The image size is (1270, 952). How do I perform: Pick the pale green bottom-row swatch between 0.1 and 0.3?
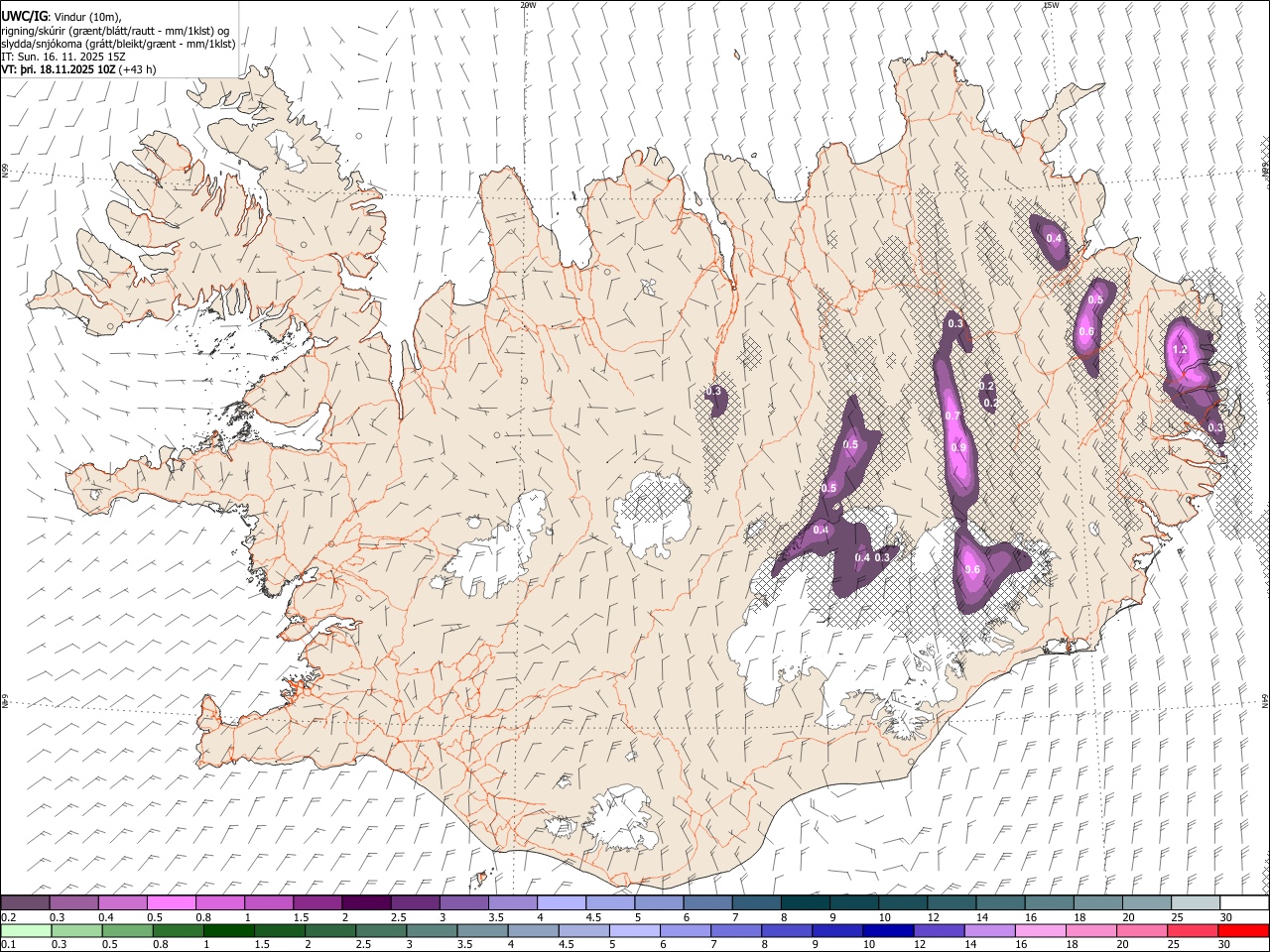[27, 931]
